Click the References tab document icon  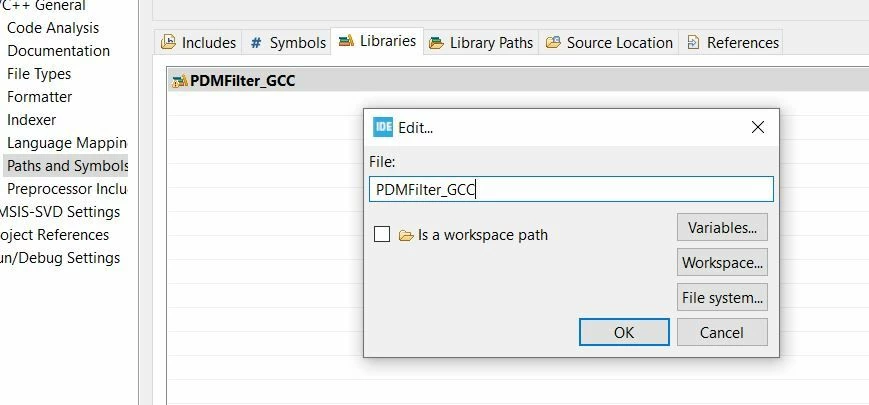click(693, 43)
